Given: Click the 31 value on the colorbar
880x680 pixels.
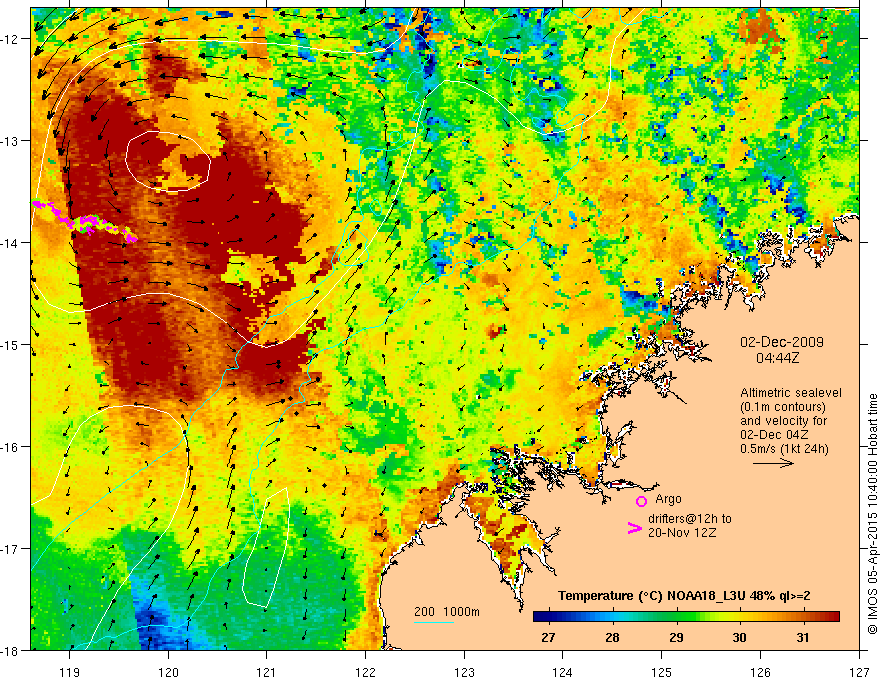Looking at the screenshot, I should tap(803, 637).
